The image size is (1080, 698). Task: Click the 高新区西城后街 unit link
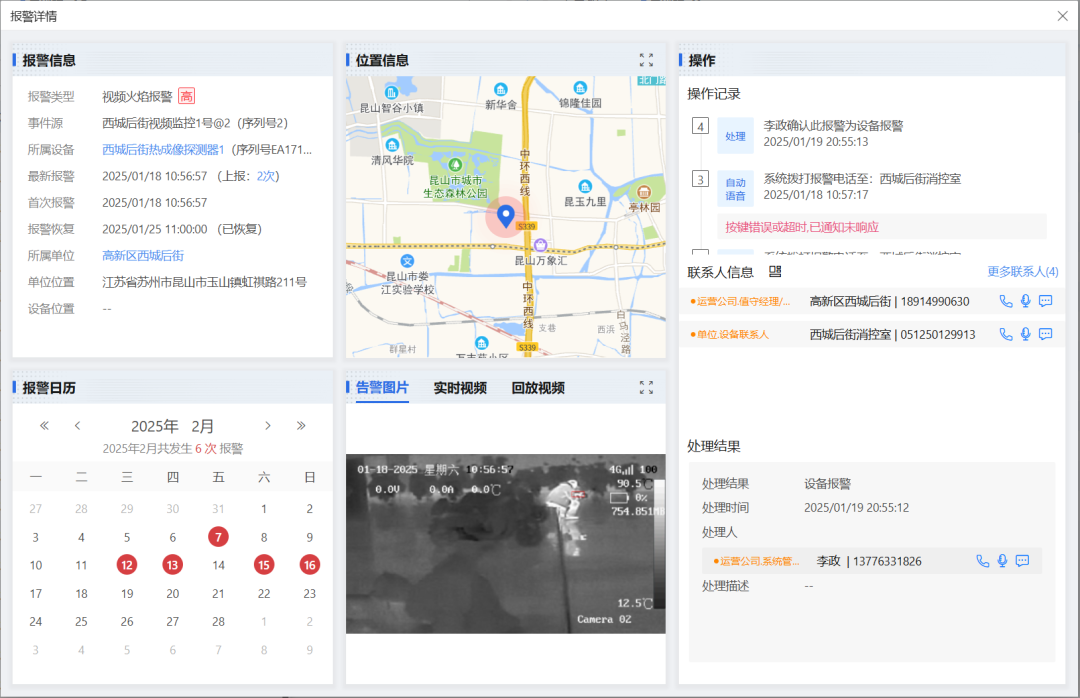pos(143,256)
